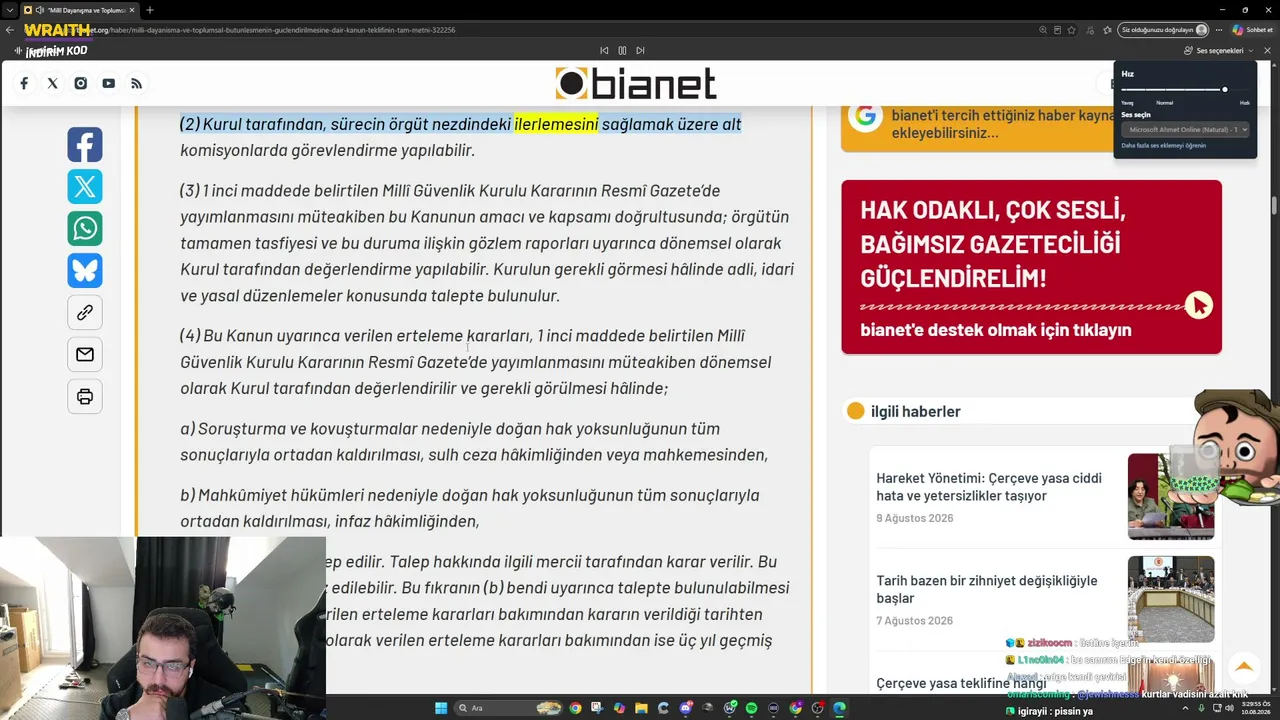
Task: Share article on Facebook via blue sidebar button
Action: pyautogui.click(x=85, y=145)
